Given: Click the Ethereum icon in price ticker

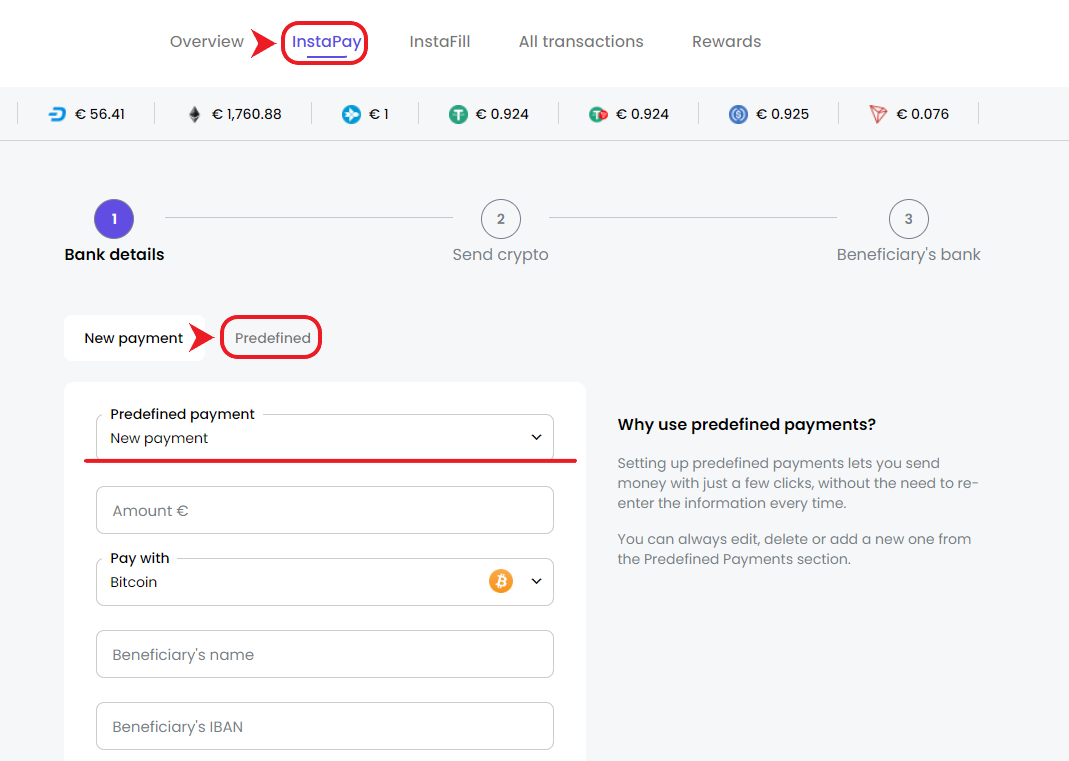Looking at the screenshot, I should [x=194, y=114].
